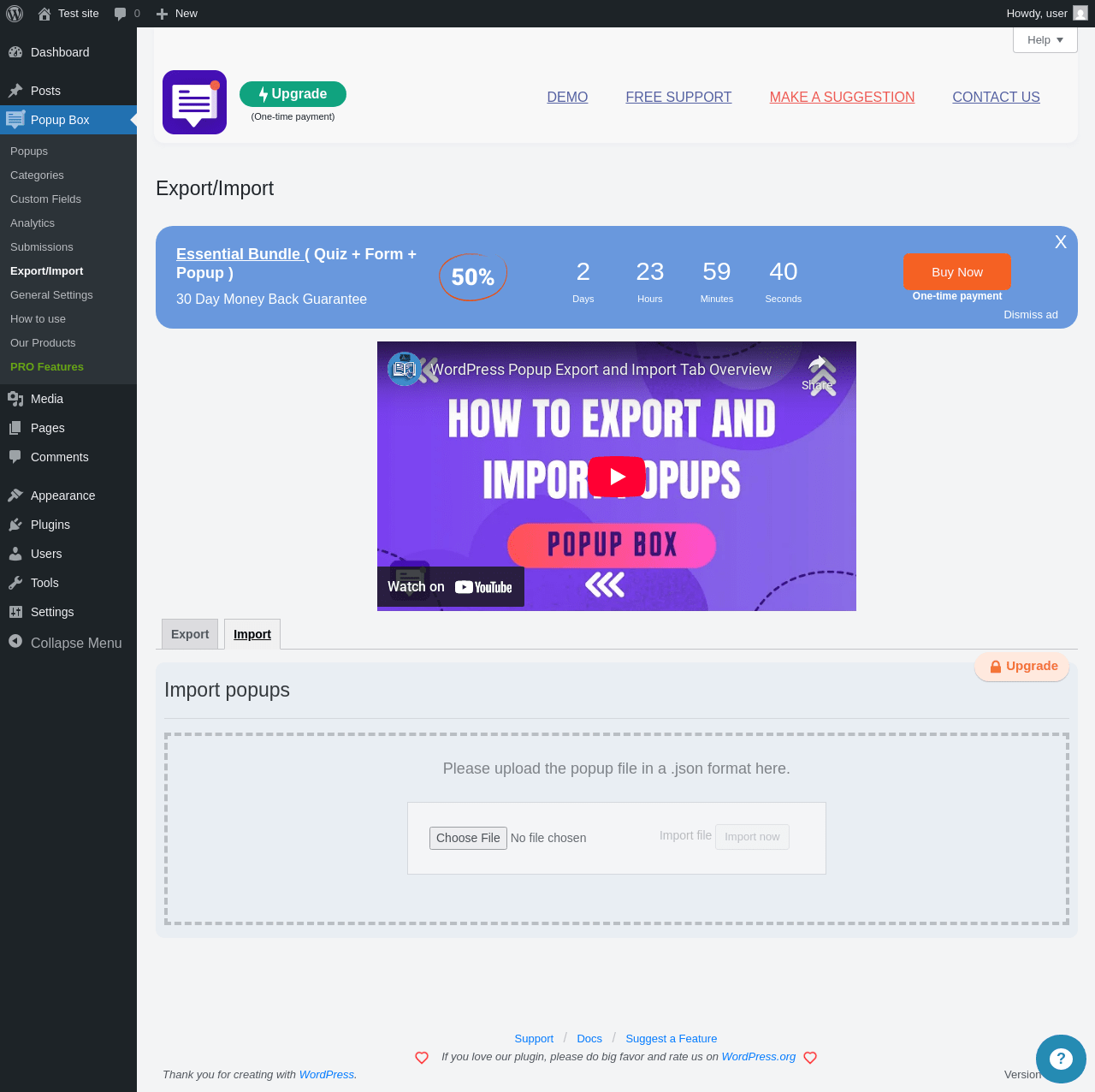Screen dimensions: 1095x1092
Task: Click the WordPress logo in admin bar
Action: coord(15,14)
